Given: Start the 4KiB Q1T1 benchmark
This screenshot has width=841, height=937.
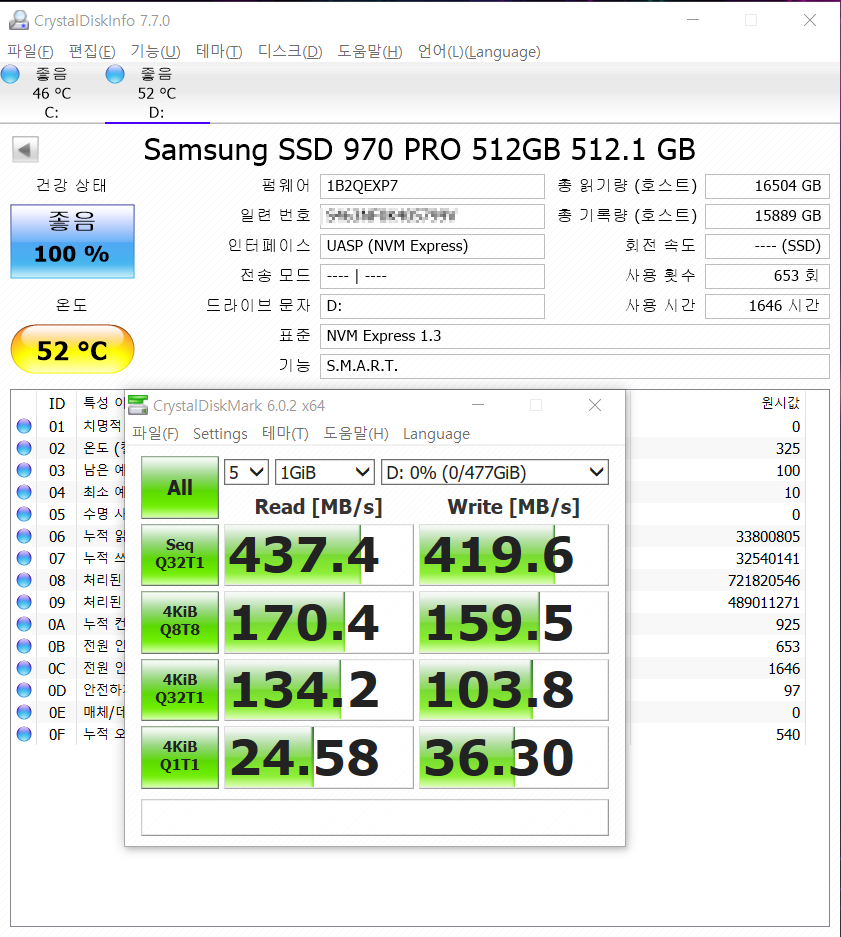Looking at the screenshot, I should pyautogui.click(x=180, y=757).
